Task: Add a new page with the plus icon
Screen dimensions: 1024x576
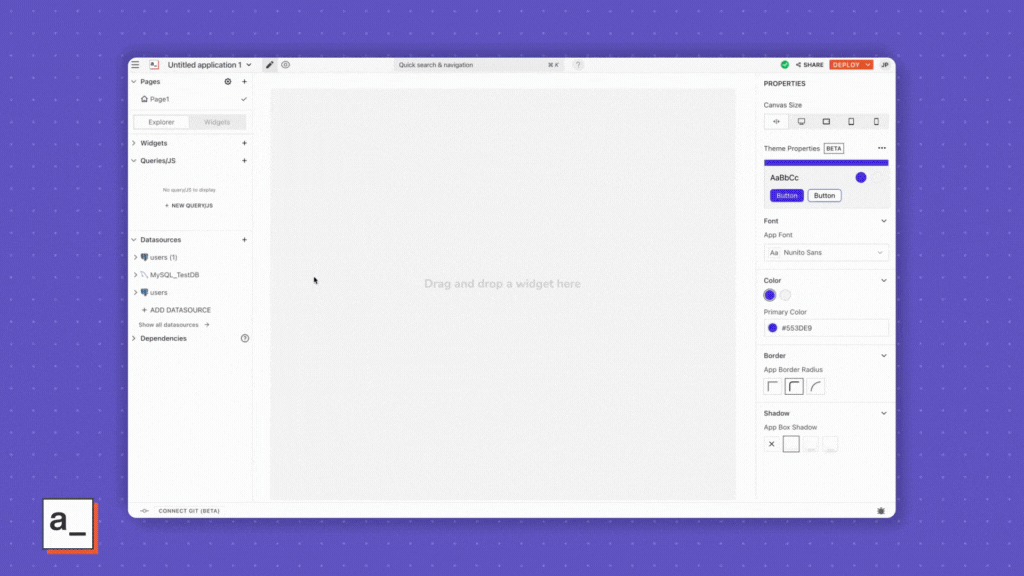Action: click(244, 82)
